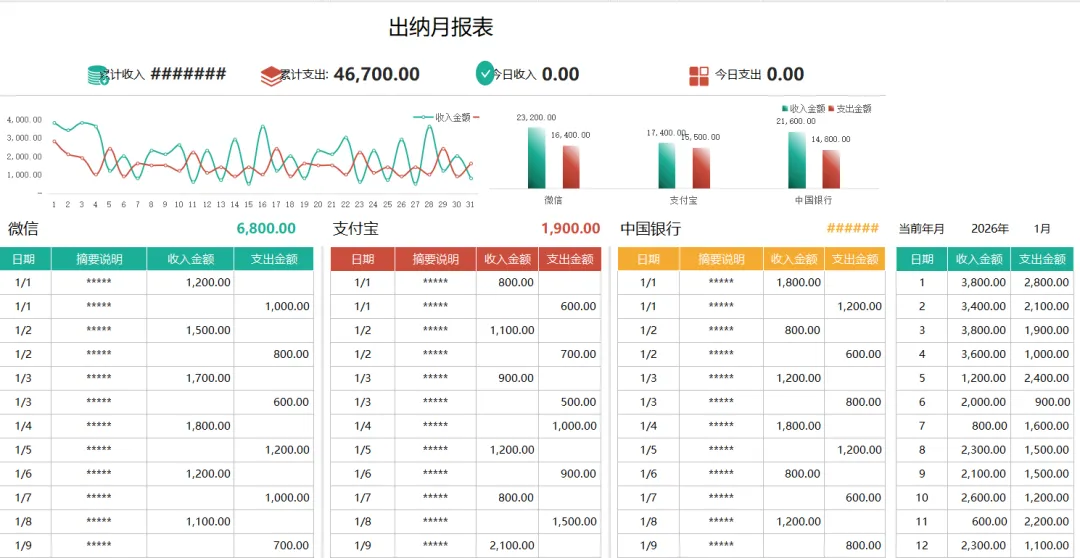Click the 0.00 value beside 今日收入
1080x558 pixels.
tap(561, 74)
